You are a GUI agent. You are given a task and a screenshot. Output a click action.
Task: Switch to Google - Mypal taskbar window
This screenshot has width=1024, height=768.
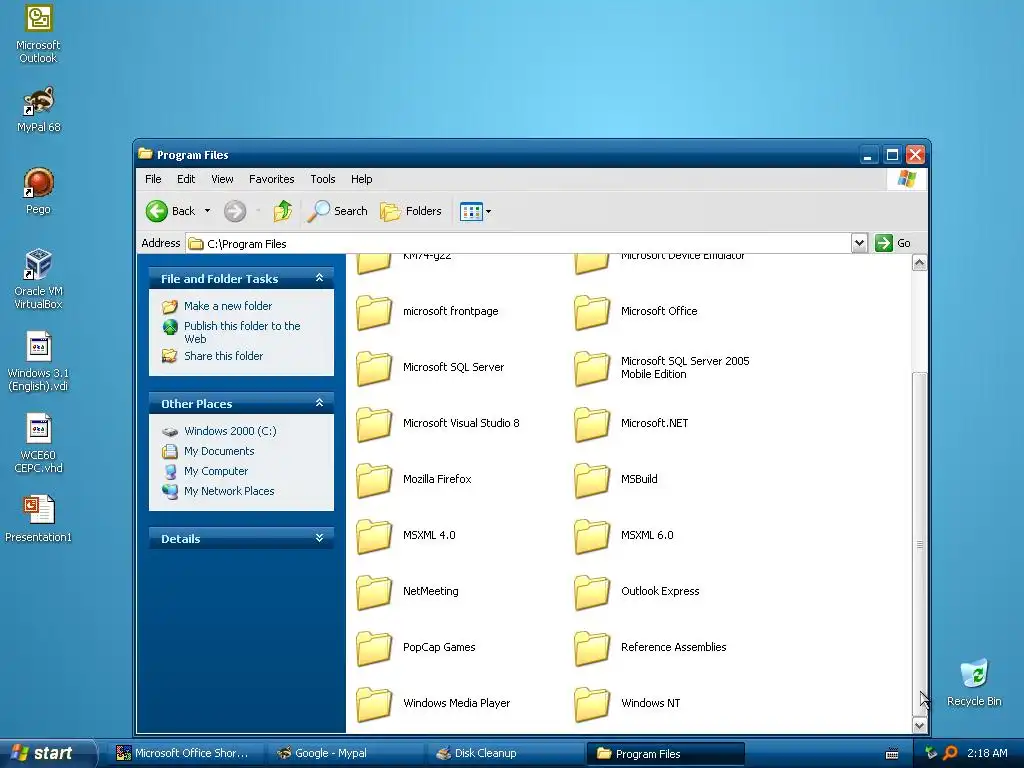(346, 754)
